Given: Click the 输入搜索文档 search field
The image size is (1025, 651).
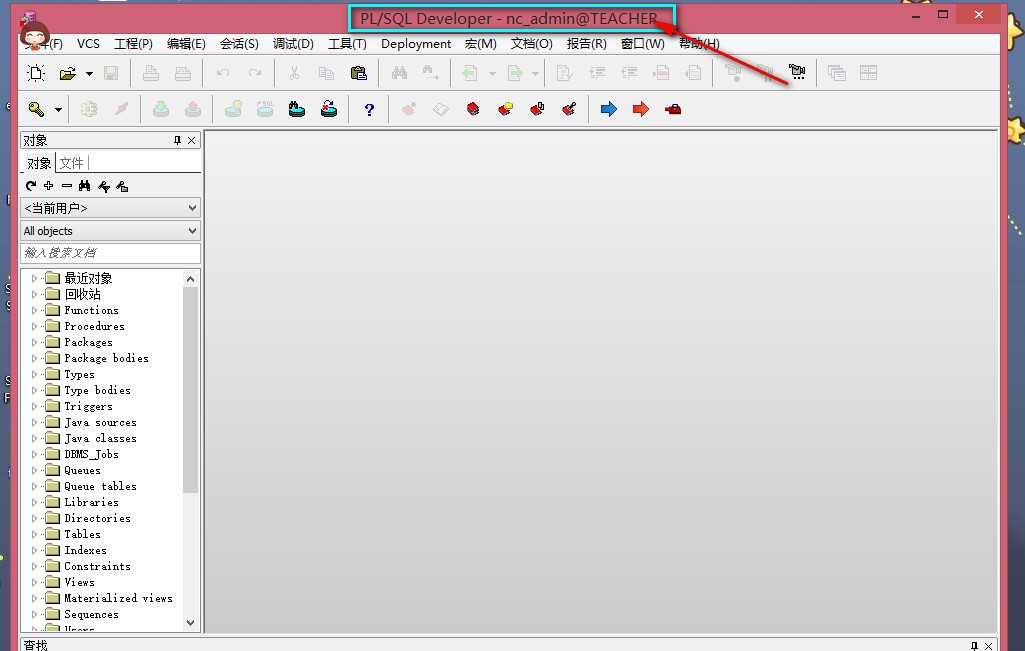Looking at the screenshot, I should click(110, 253).
